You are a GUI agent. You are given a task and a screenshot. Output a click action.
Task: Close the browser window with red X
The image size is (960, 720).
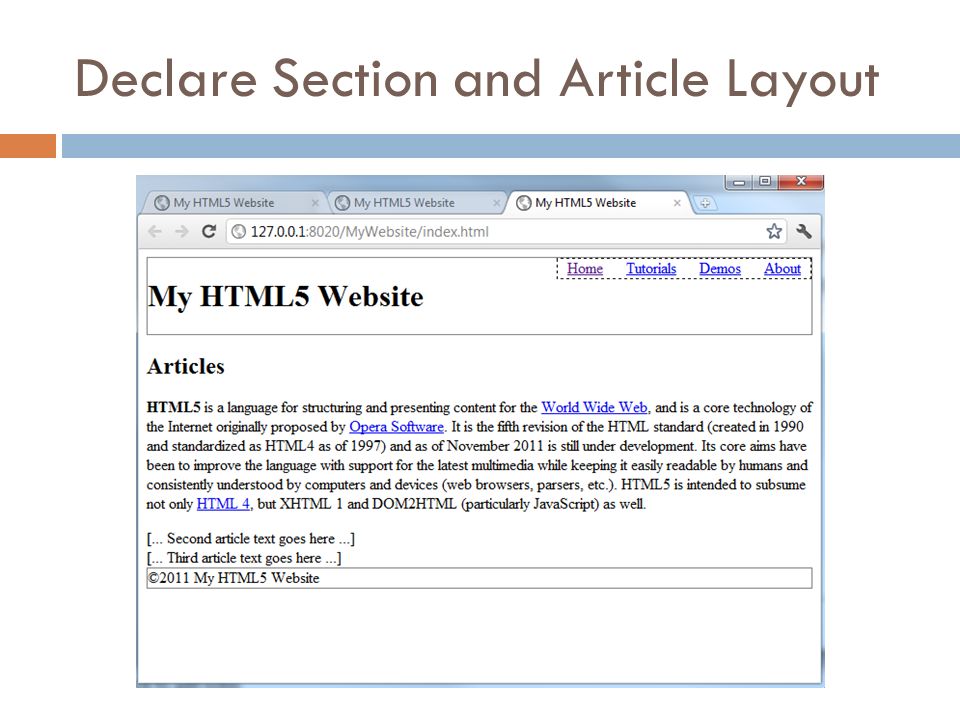801,182
